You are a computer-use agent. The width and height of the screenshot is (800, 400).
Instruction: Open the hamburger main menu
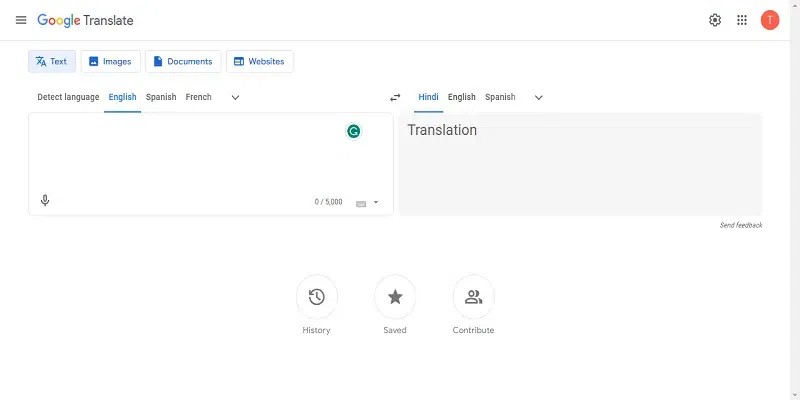point(21,20)
